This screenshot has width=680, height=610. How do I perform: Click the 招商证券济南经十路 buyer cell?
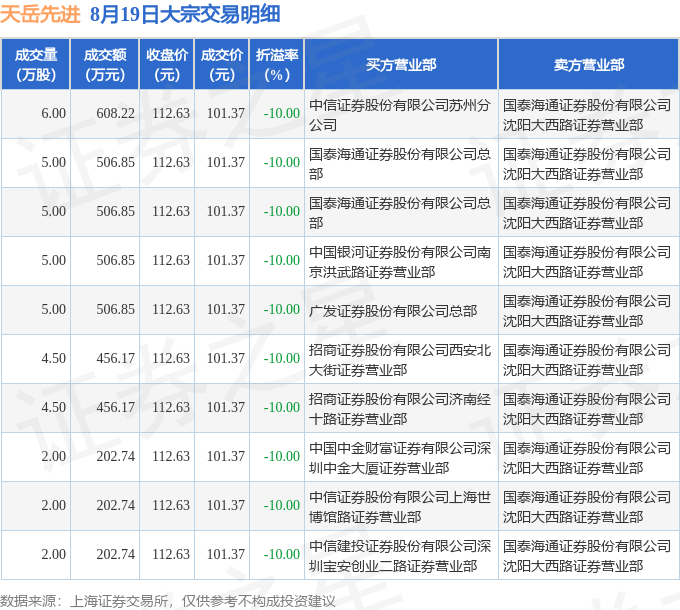400,409
